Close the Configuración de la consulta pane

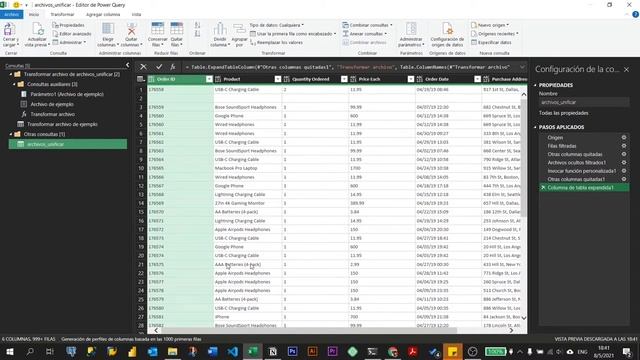click(x=627, y=70)
